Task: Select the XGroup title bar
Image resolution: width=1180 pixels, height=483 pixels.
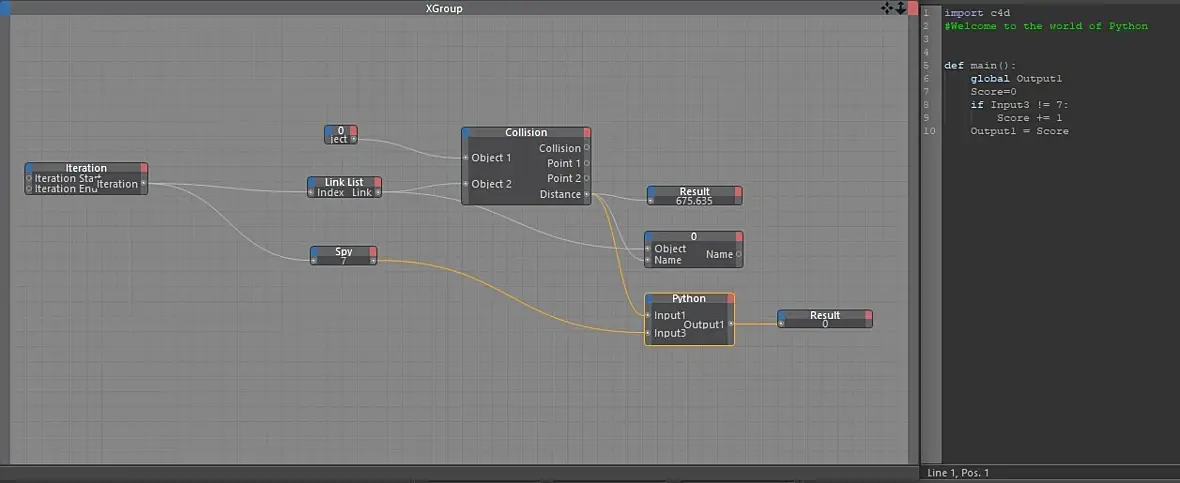Action: point(444,8)
